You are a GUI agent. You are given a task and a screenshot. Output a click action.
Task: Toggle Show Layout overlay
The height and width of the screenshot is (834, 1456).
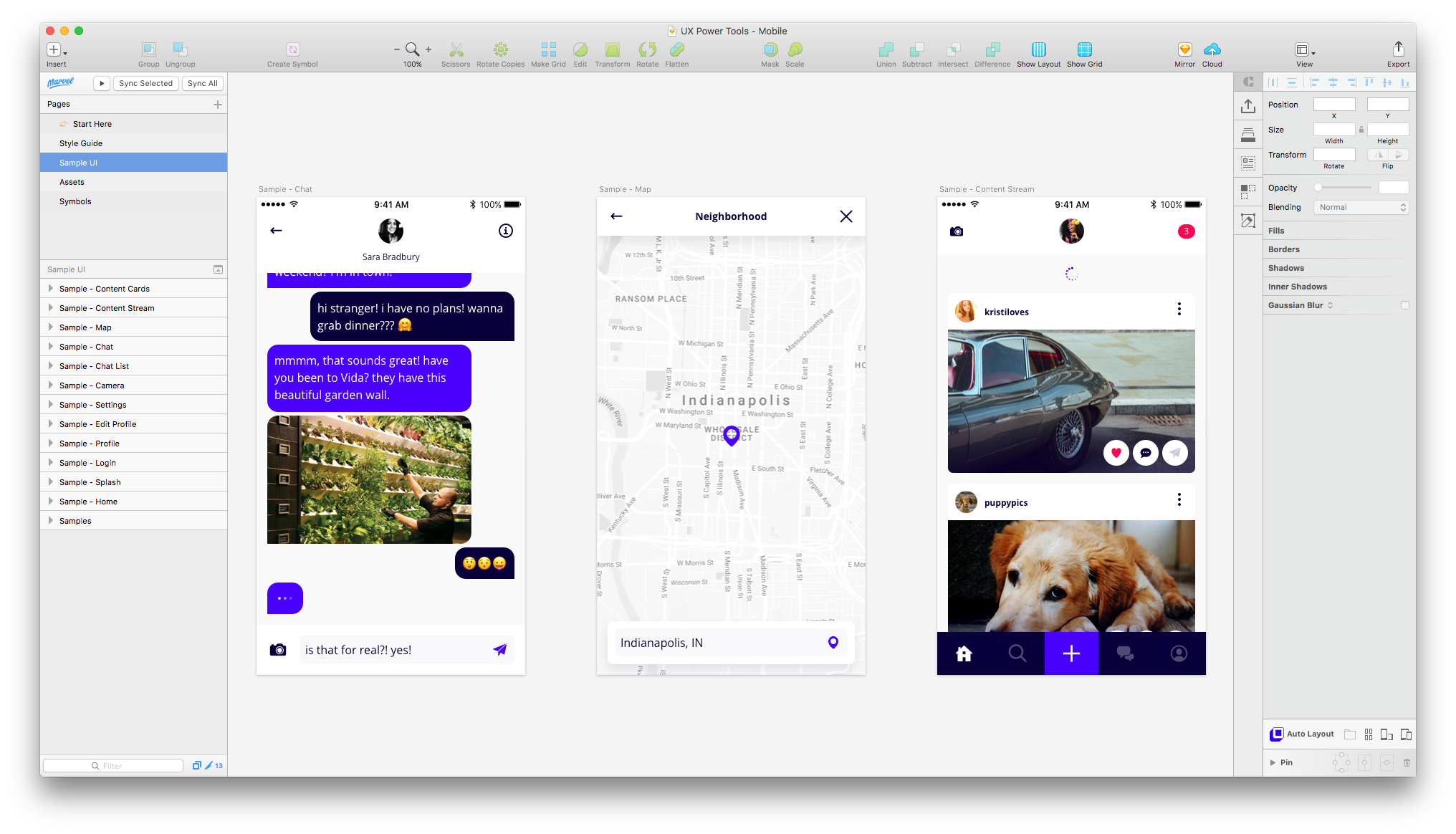coord(1038,49)
